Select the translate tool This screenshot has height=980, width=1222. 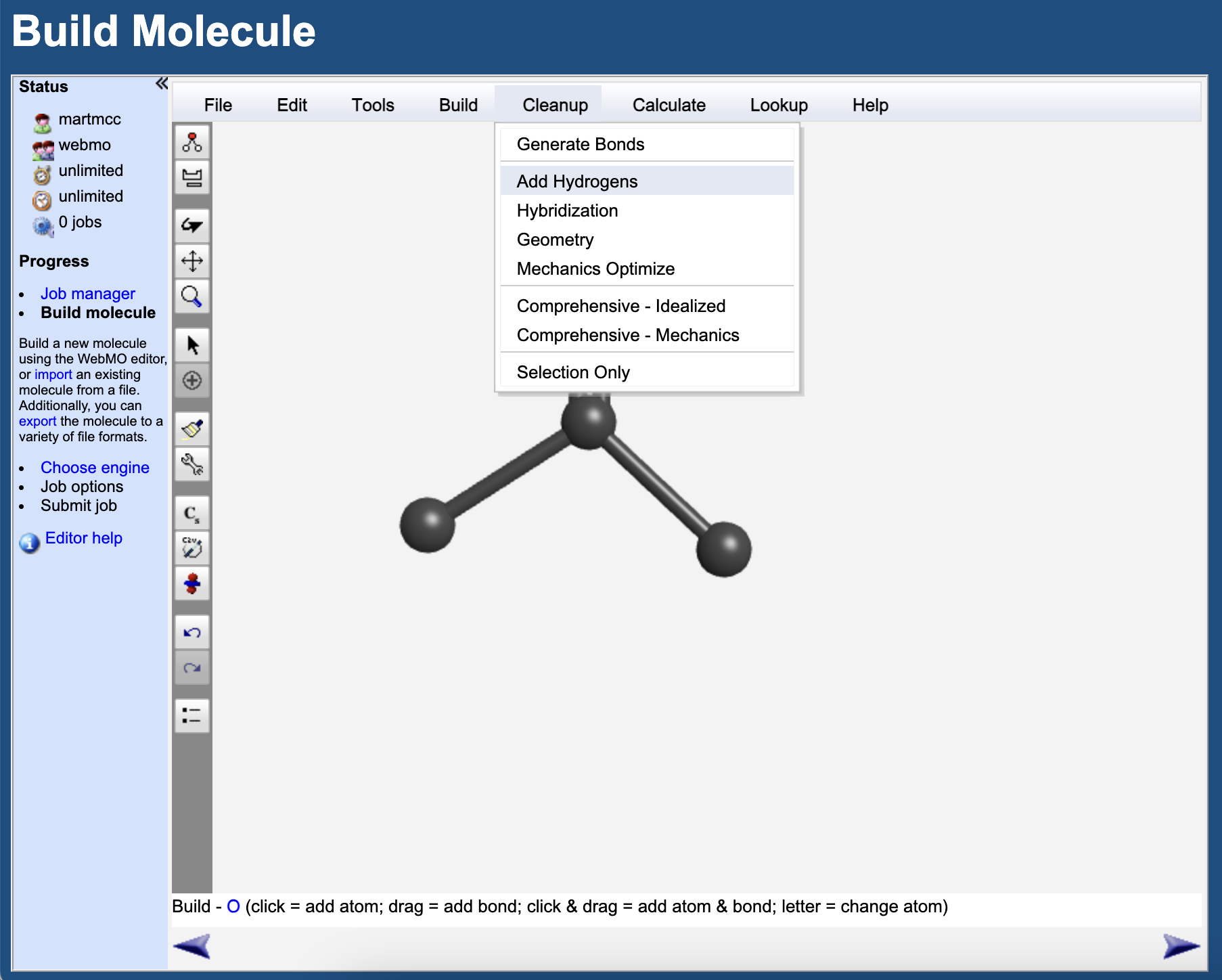191,261
